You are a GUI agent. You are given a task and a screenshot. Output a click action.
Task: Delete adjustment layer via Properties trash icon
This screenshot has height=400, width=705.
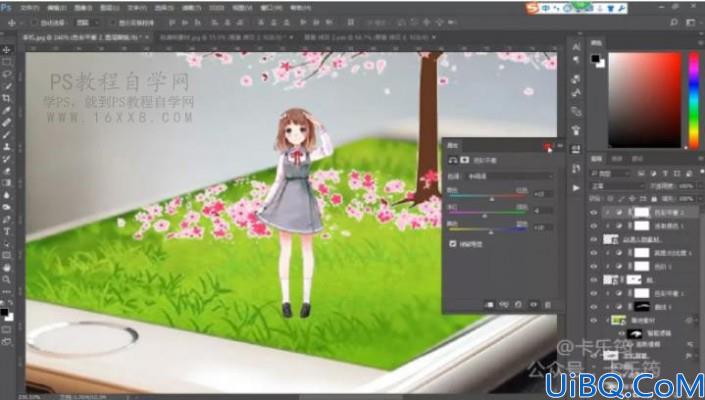[548, 305]
